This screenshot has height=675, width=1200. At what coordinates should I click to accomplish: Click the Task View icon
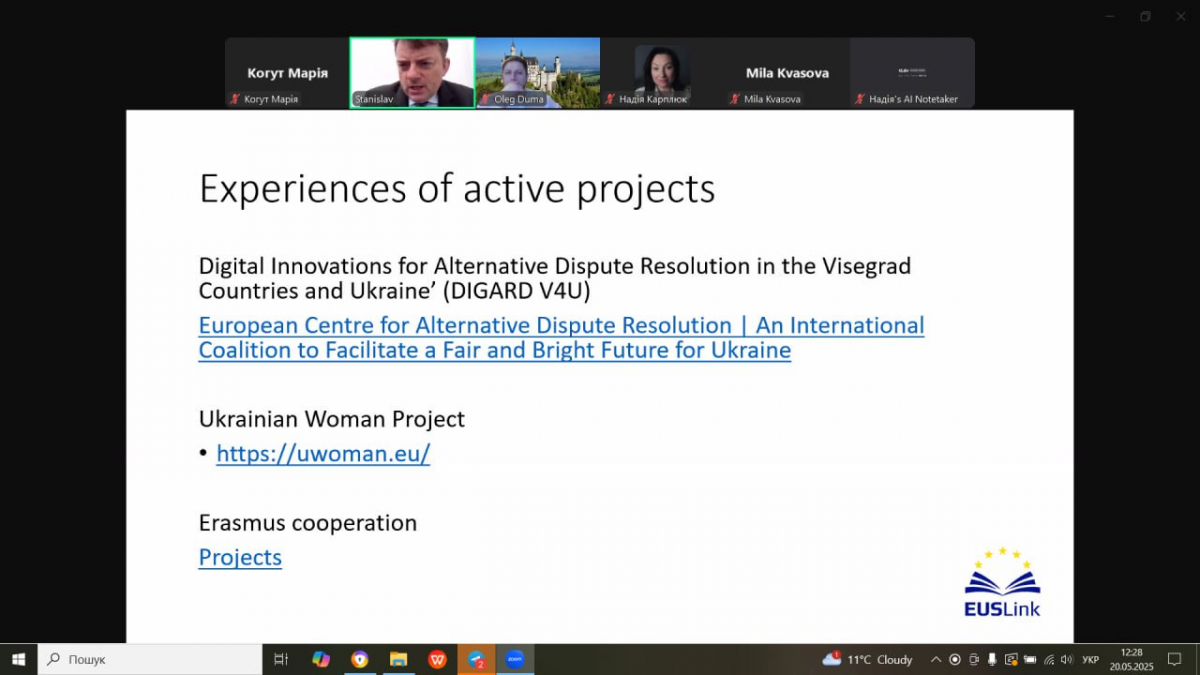[281, 660]
